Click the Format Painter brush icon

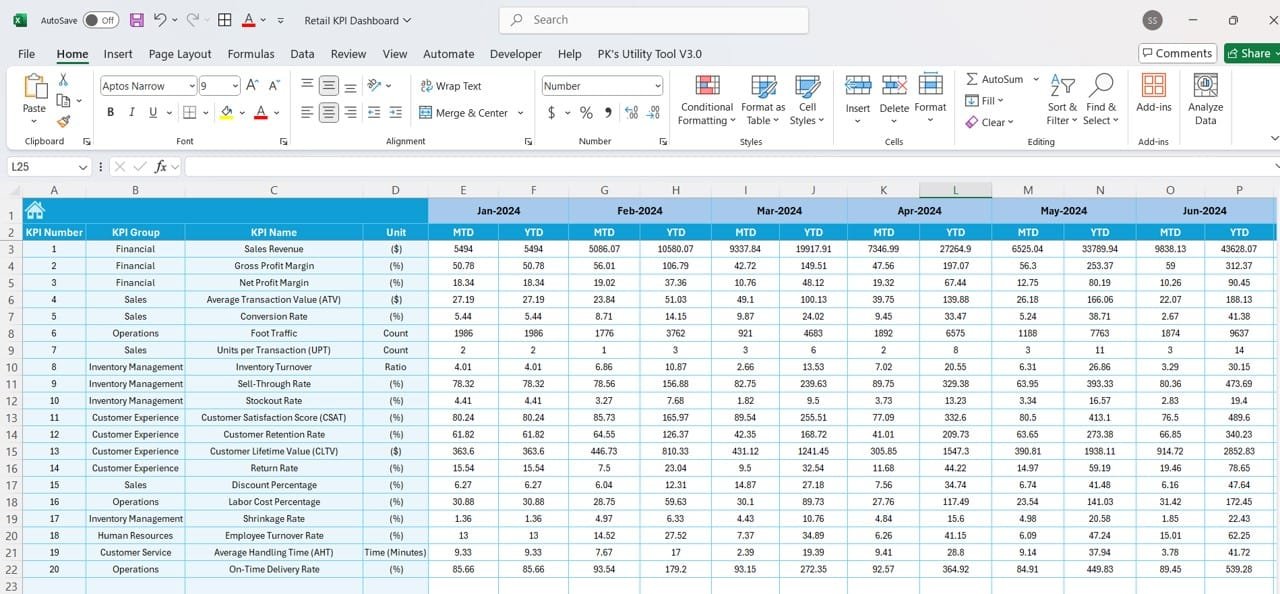[x=63, y=121]
